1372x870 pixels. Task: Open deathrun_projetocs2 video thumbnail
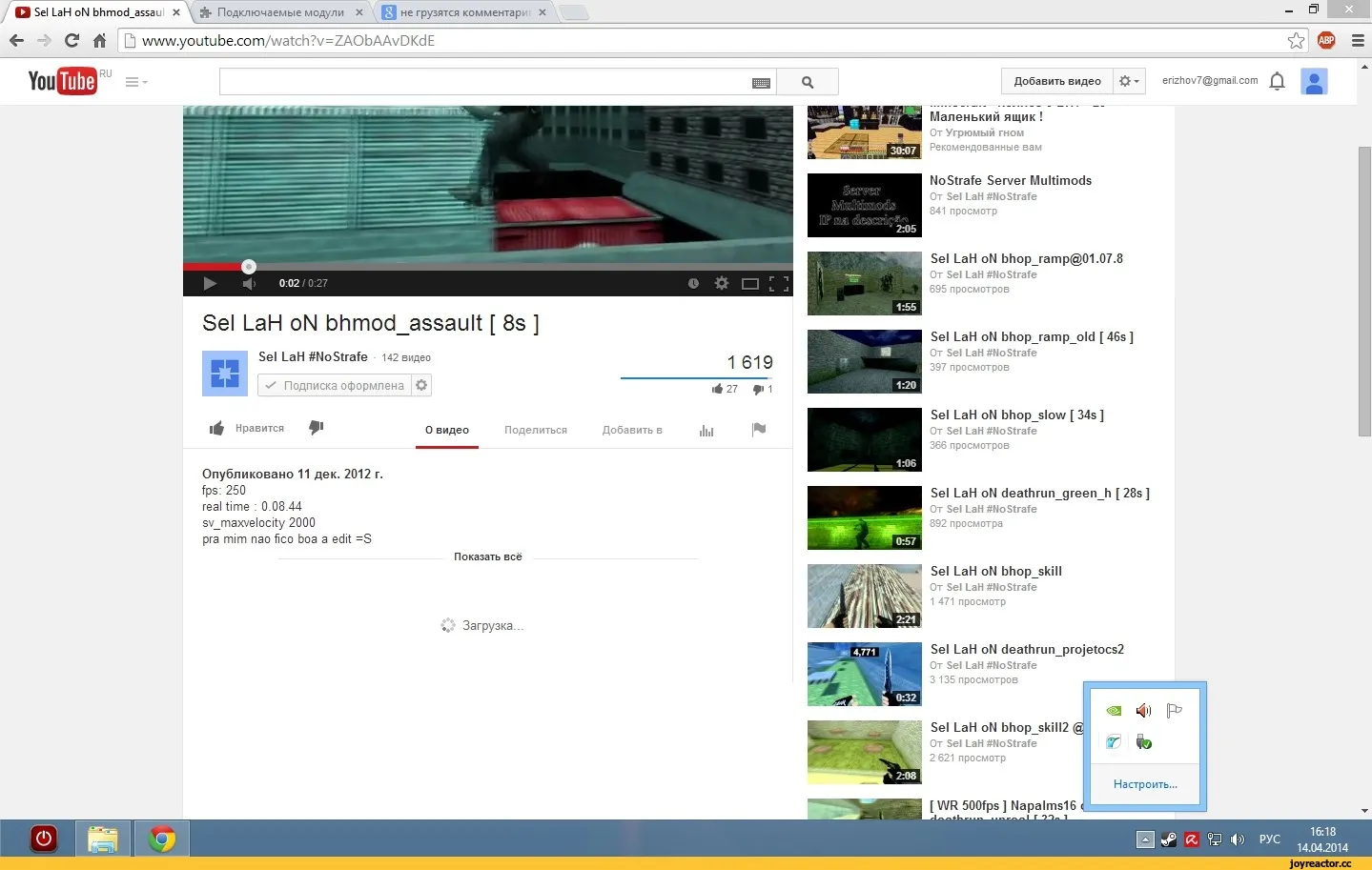[x=865, y=674]
